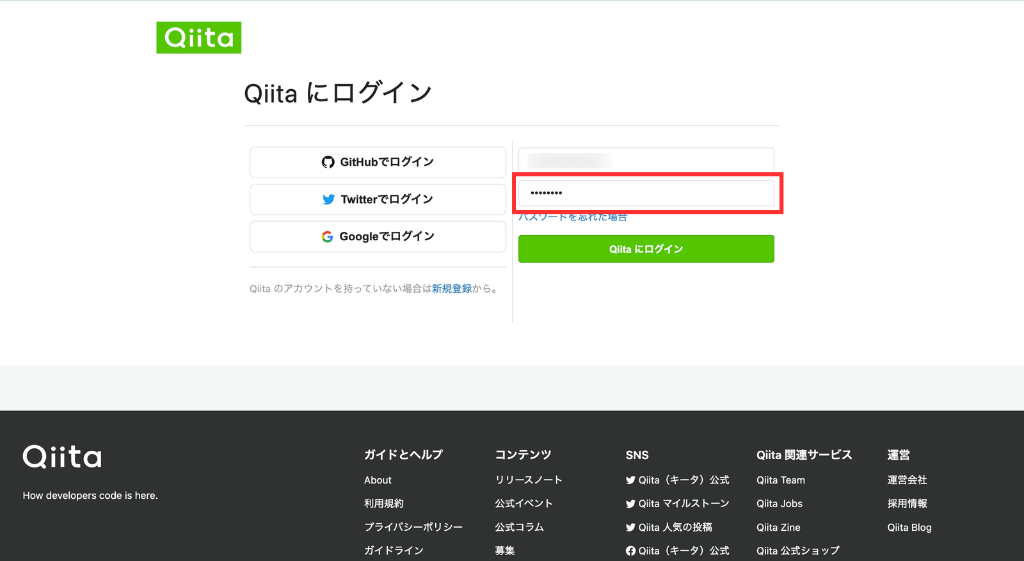
Task: Open Twitter link Qiita（キータ）公式
Action: point(677,480)
